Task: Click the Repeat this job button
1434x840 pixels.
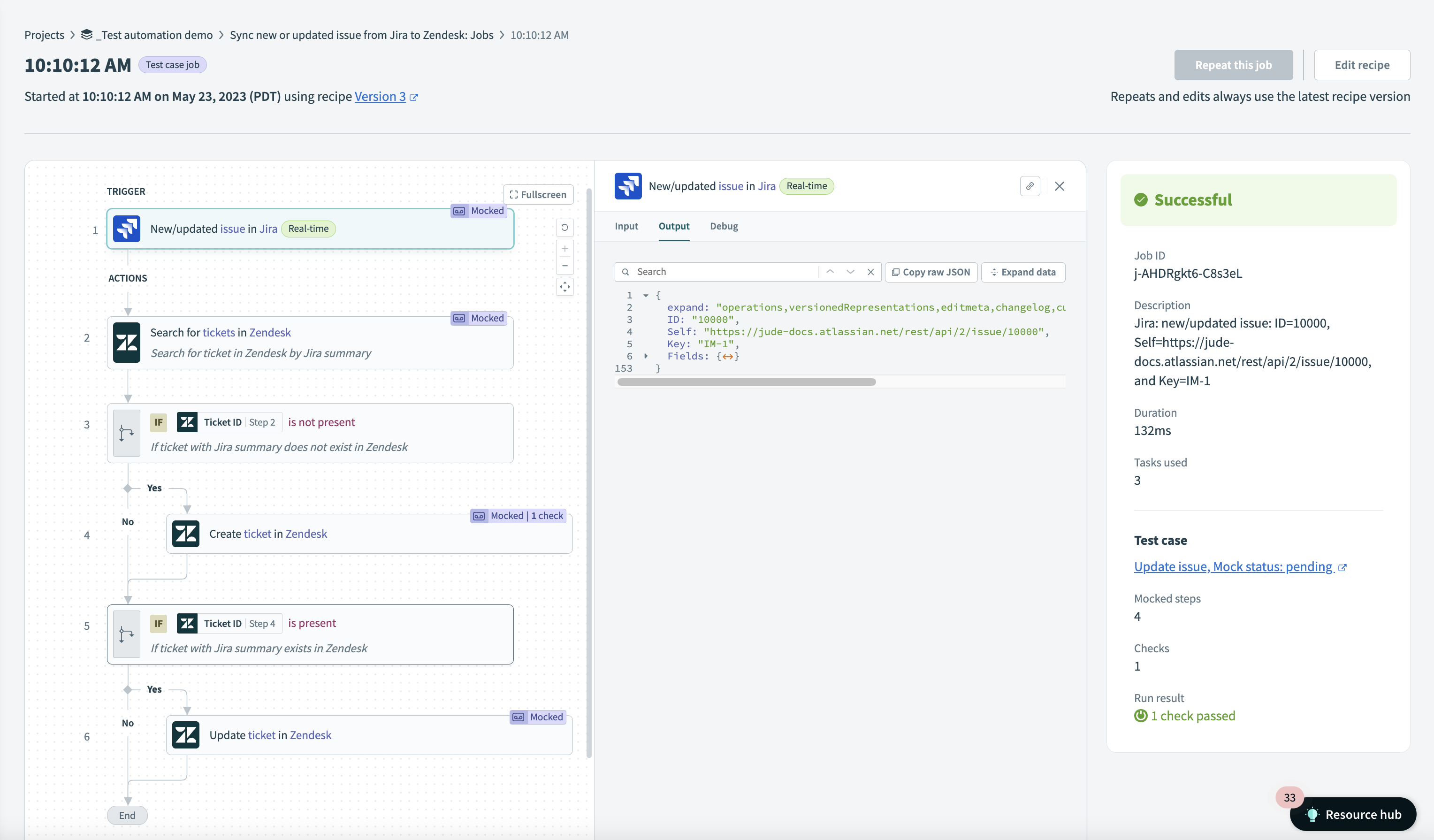Action: point(1233,64)
